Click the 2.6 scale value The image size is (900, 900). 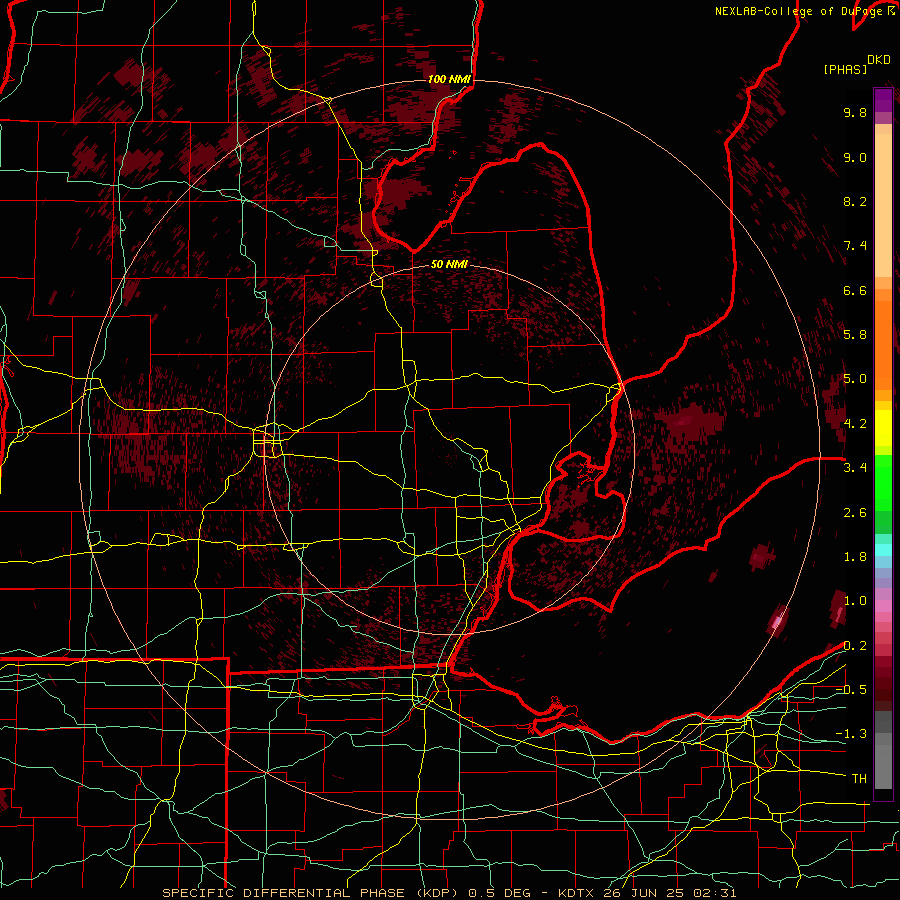click(855, 513)
